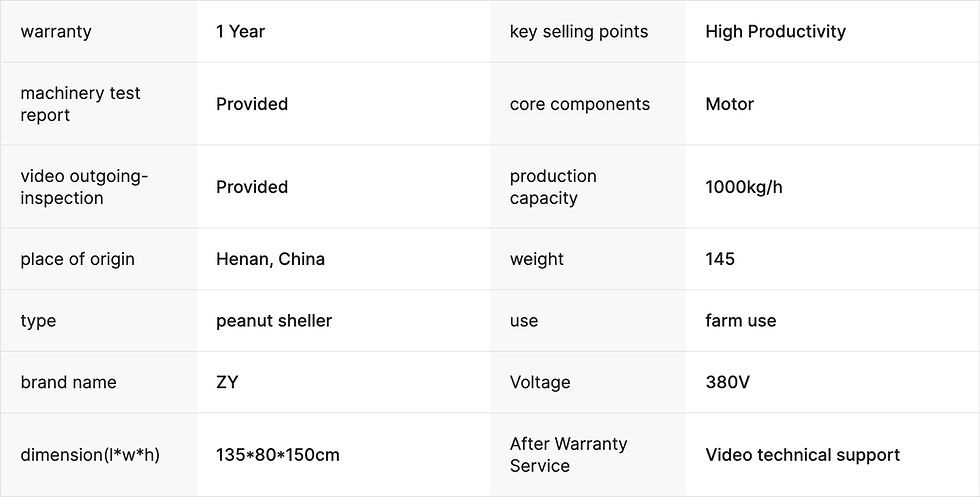
Task: Select the 'Motor' value cell
Action: click(x=730, y=104)
